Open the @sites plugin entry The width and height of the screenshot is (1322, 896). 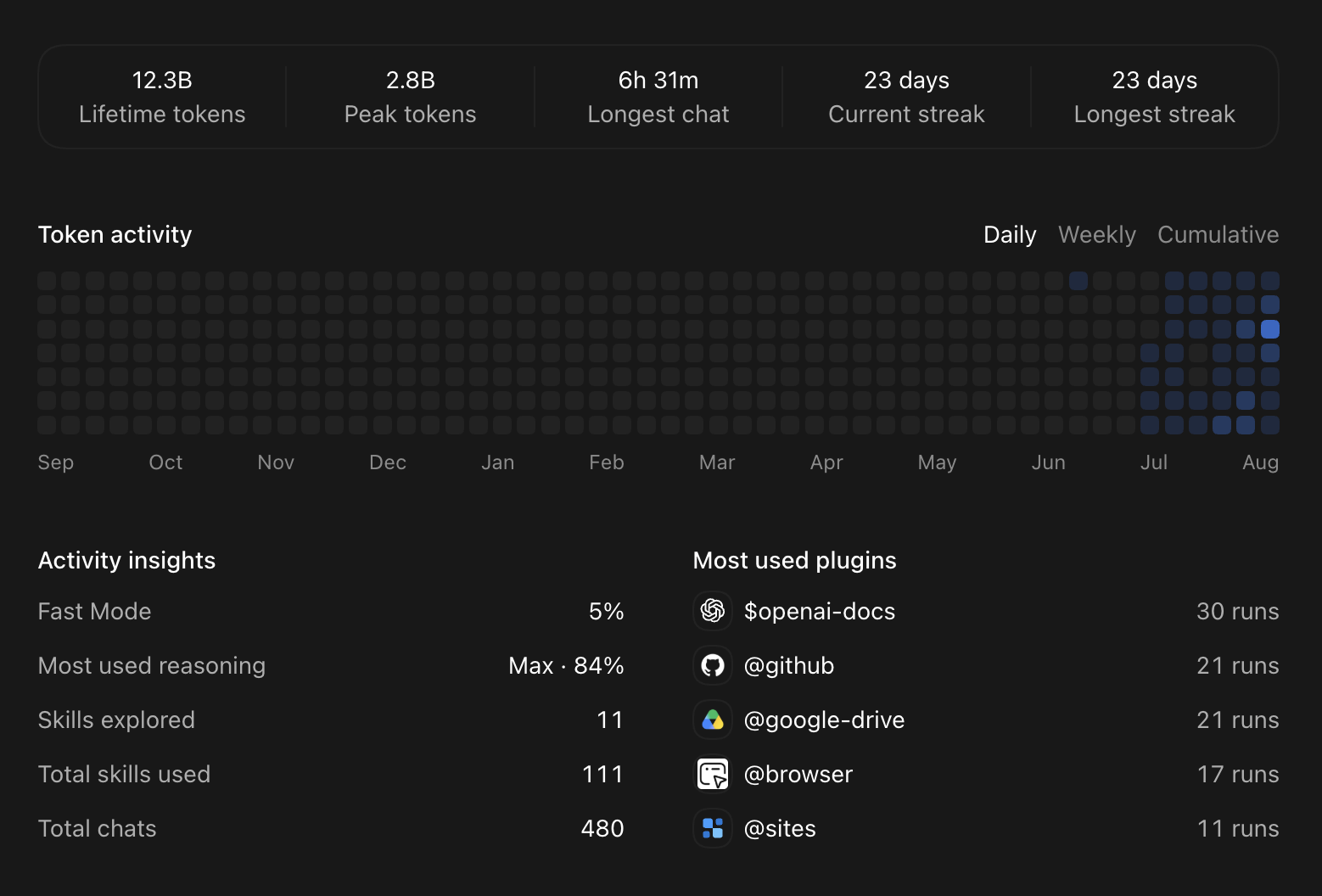coord(986,828)
